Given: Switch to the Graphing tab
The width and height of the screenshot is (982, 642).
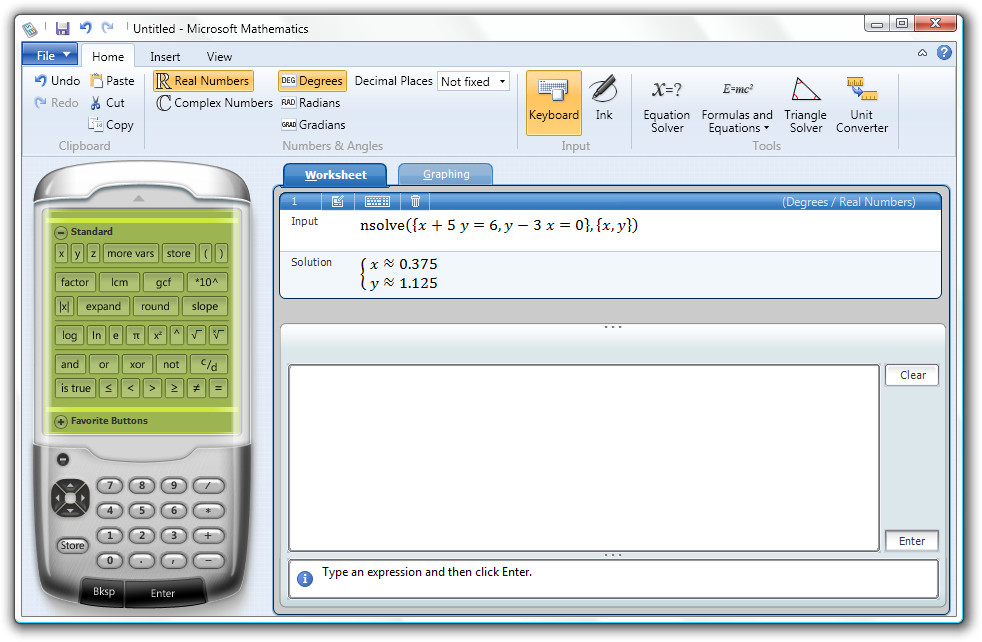Looking at the screenshot, I should tap(446, 174).
